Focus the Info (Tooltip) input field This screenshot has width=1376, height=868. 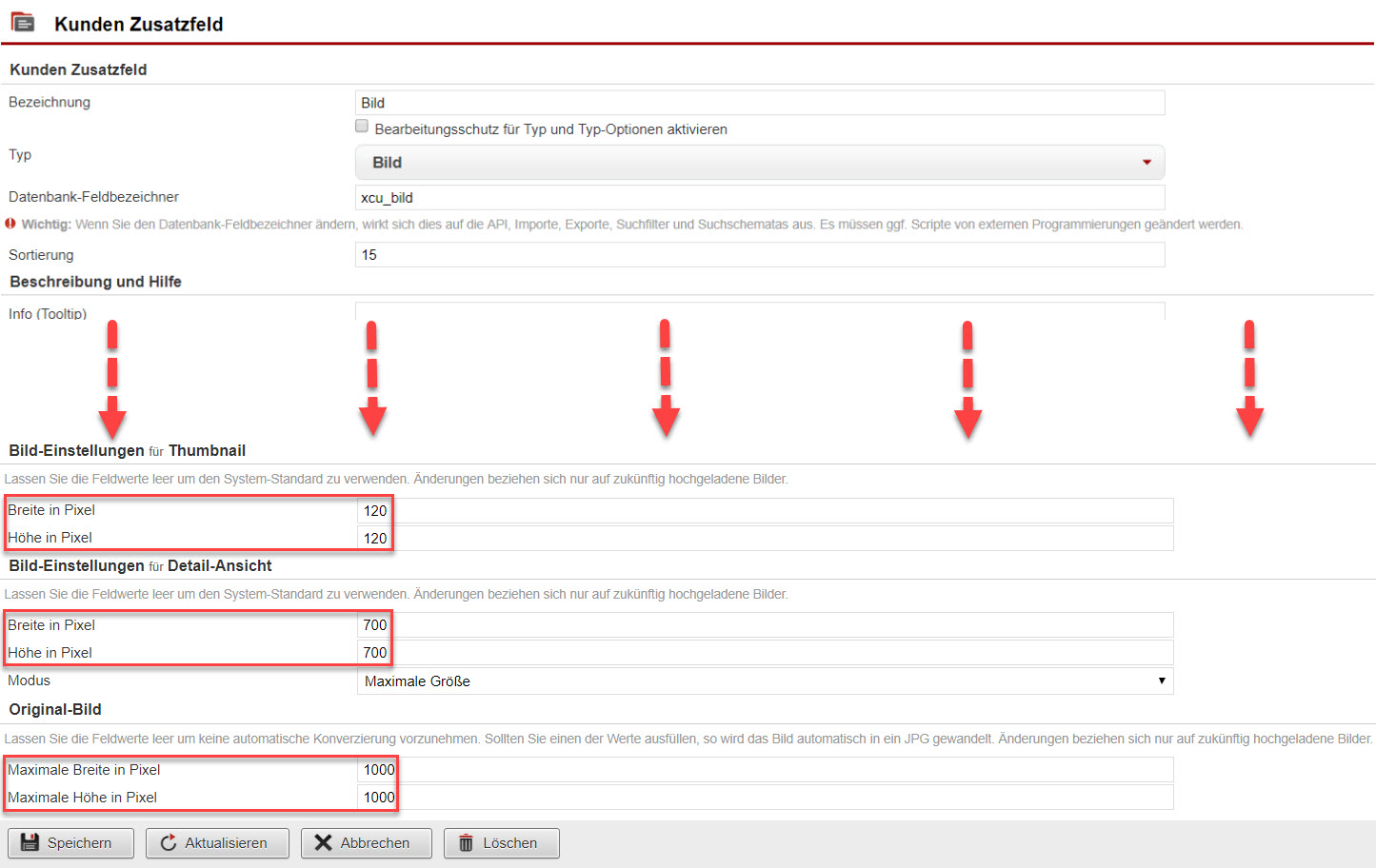pyautogui.click(x=760, y=311)
